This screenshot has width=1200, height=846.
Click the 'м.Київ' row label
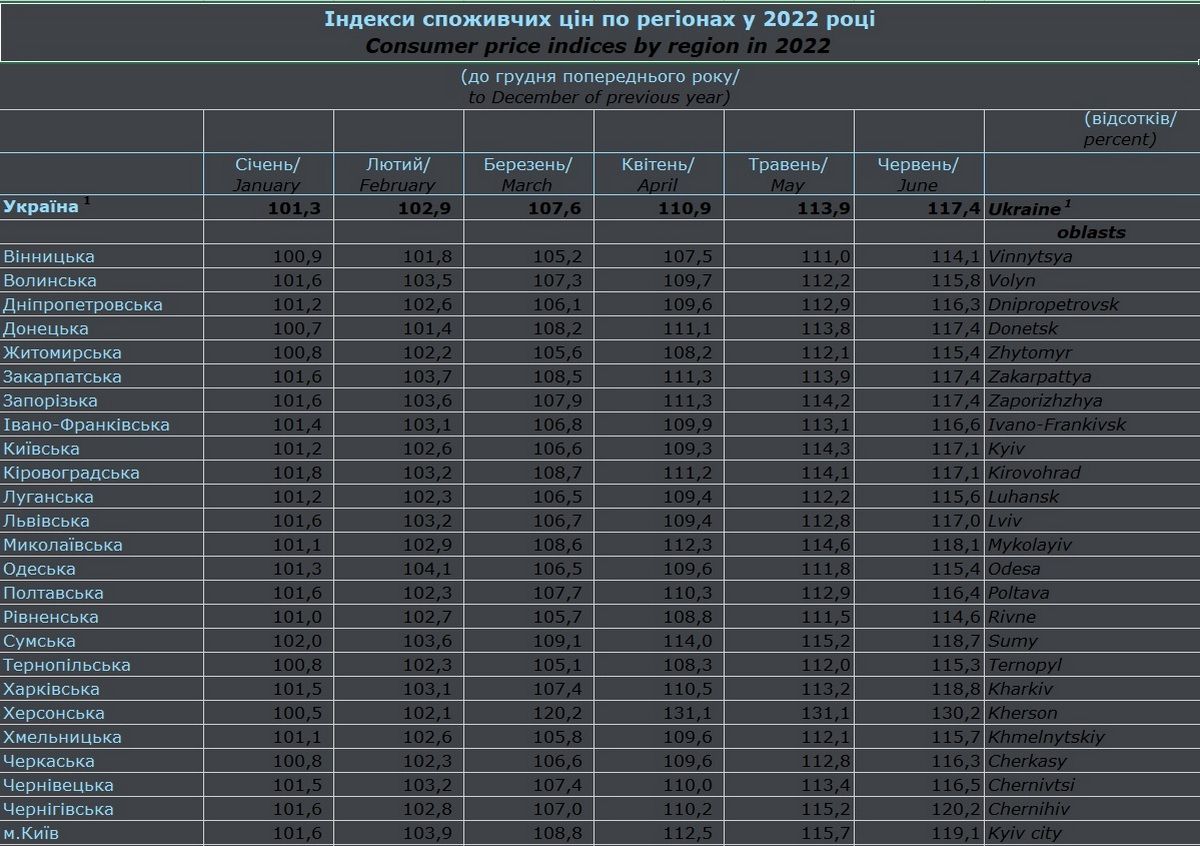coord(39,833)
